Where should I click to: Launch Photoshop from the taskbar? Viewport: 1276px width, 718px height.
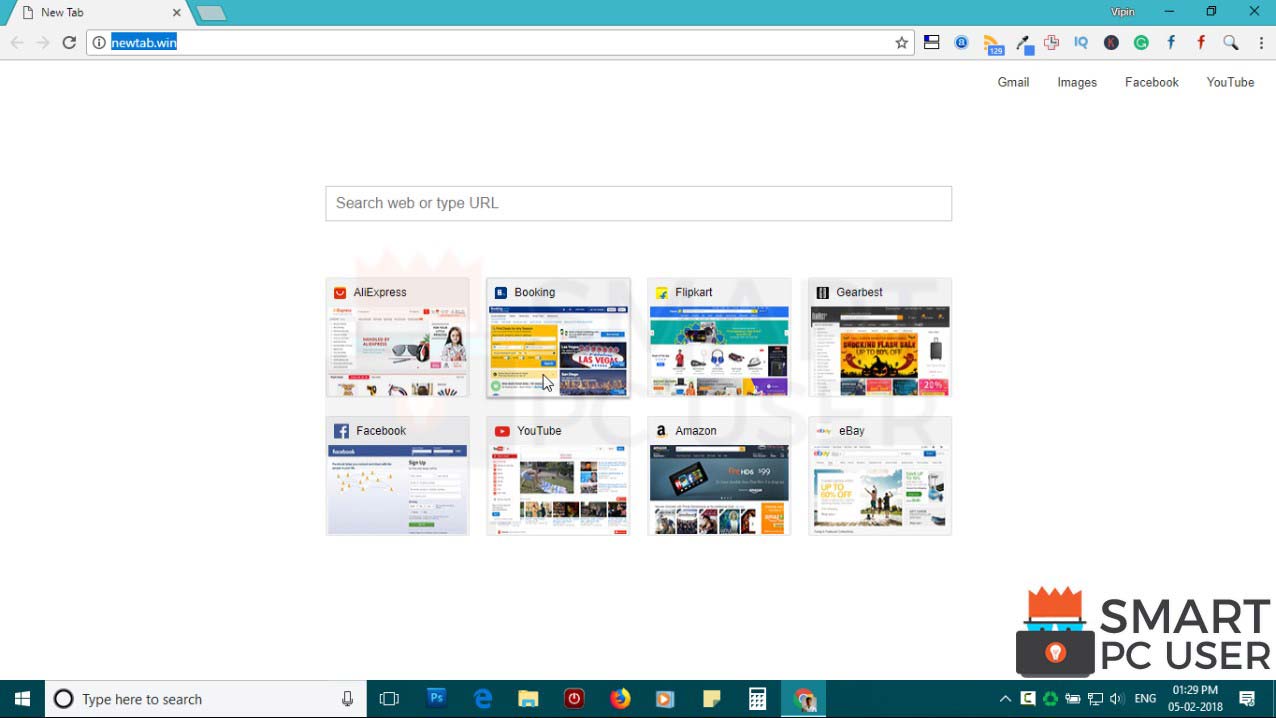[435, 698]
